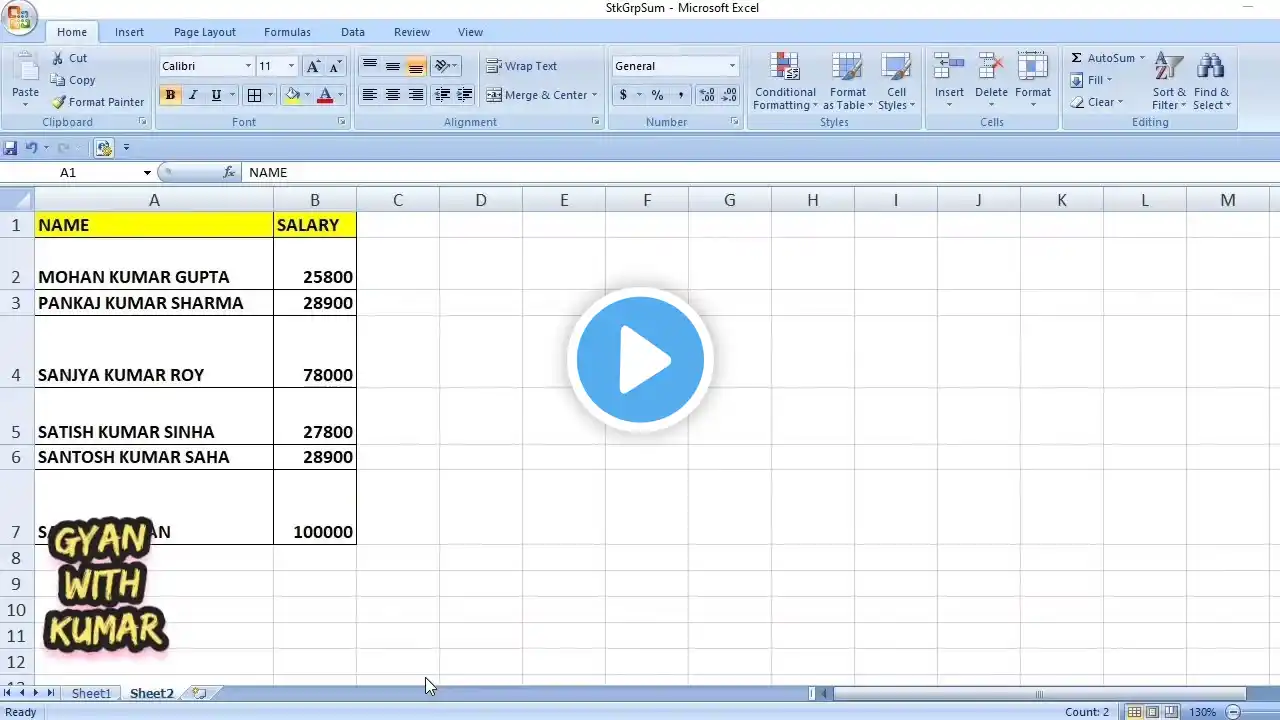Toggle Bold formatting
1280x720 pixels.
[x=170, y=95]
